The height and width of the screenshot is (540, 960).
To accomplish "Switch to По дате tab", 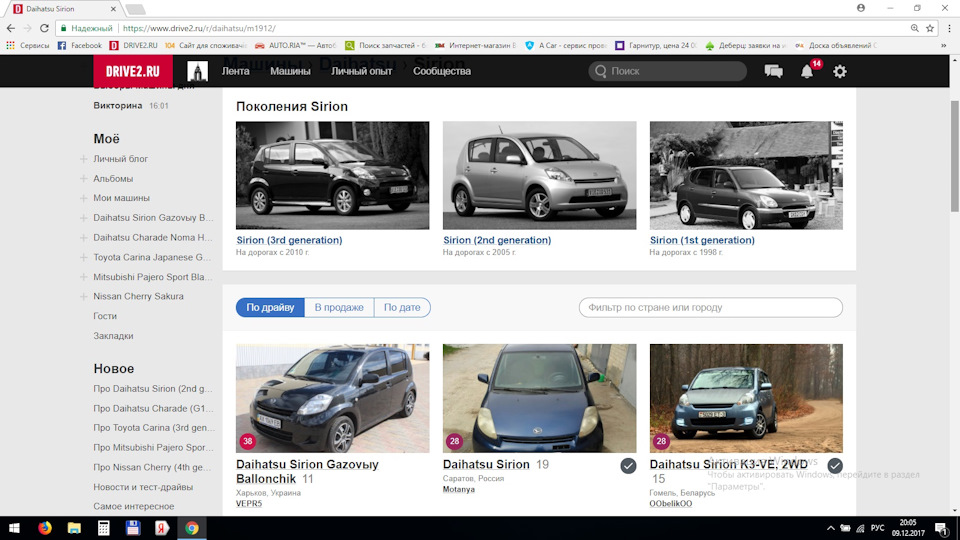I will tap(402, 307).
